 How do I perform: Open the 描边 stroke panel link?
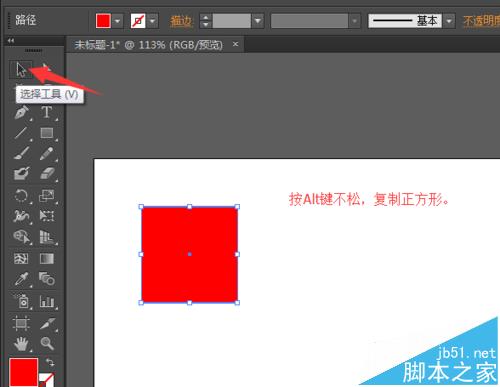(x=181, y=21)
